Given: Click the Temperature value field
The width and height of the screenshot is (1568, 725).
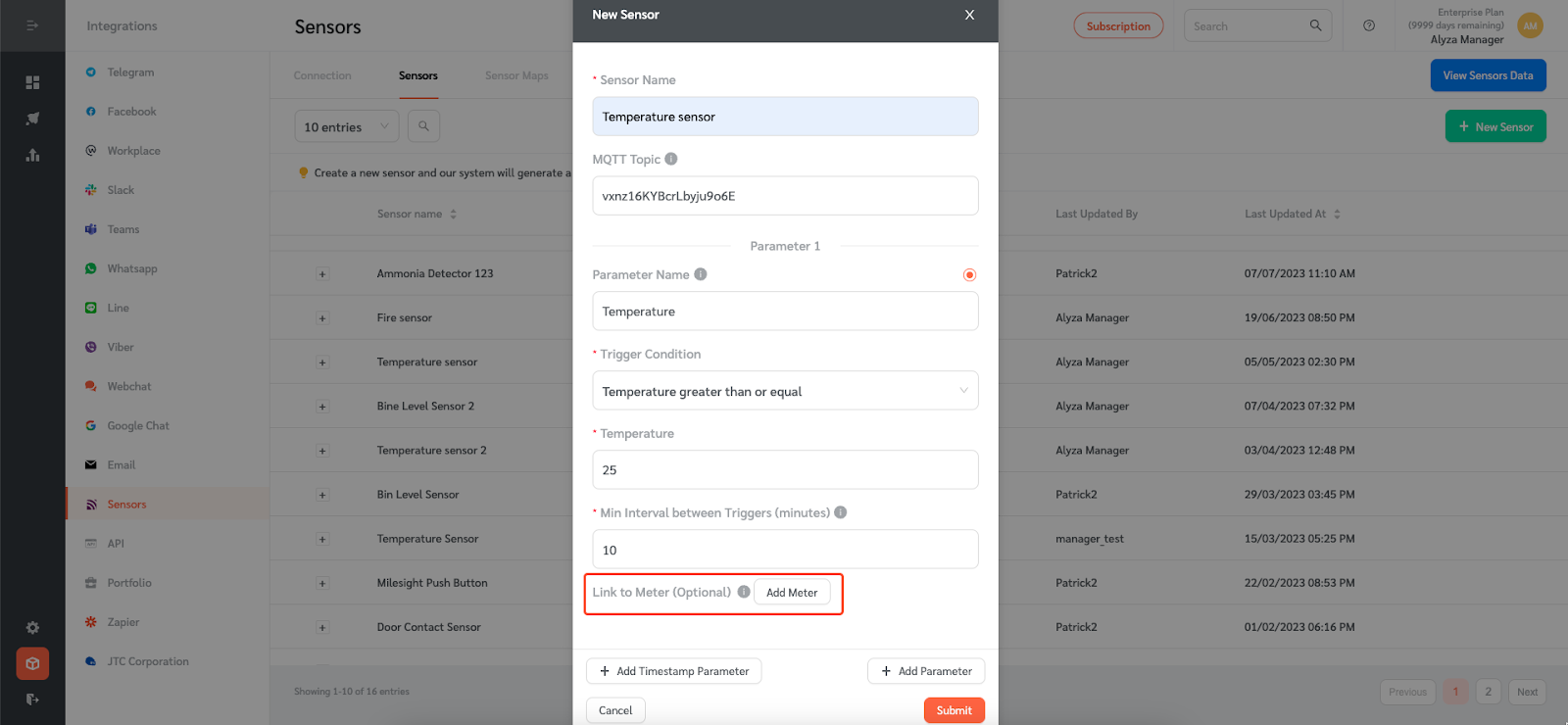Looking at the screenshot, I should tap(785, 470).
